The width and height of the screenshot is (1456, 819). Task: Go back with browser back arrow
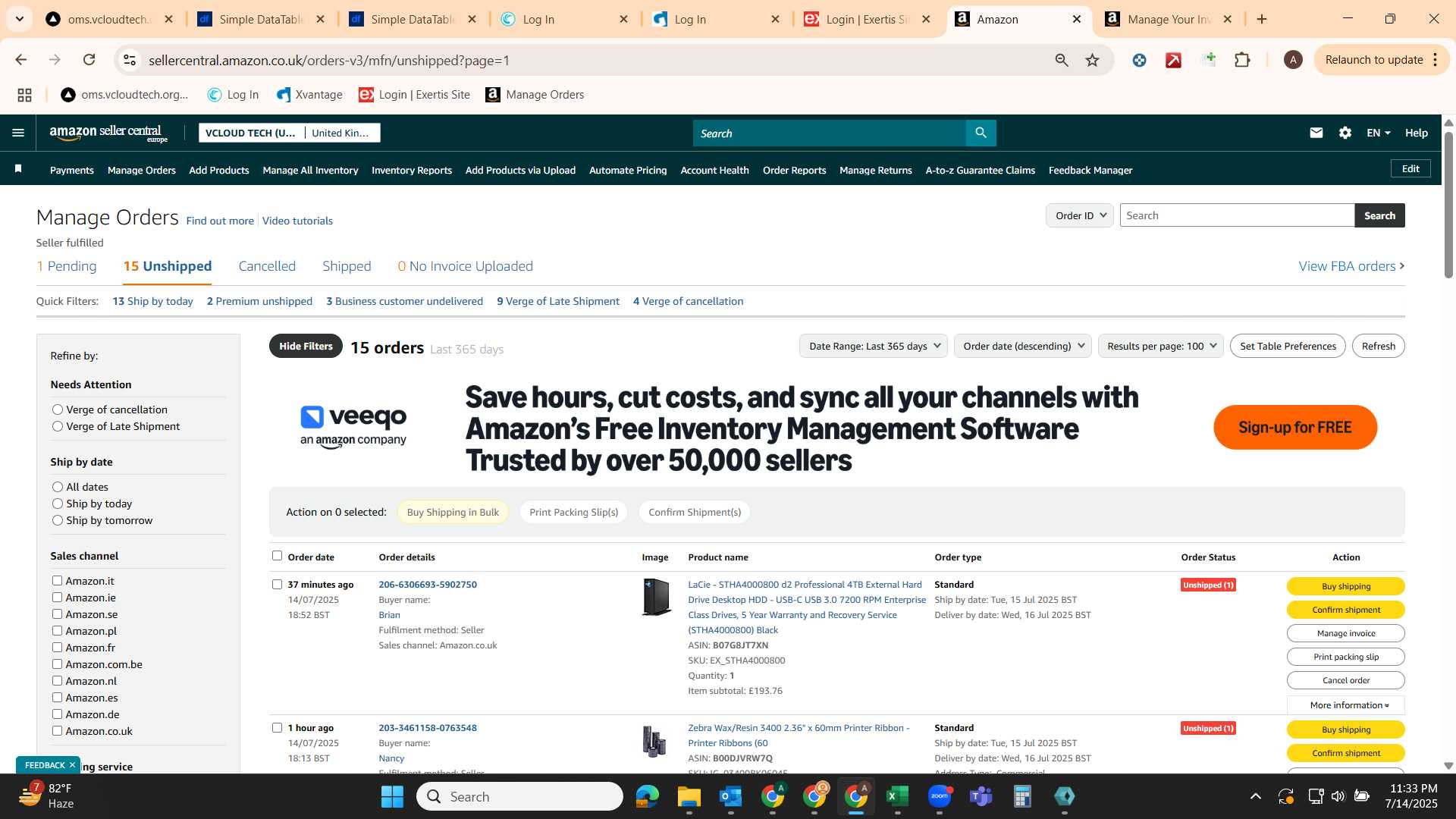pos(21,60)
